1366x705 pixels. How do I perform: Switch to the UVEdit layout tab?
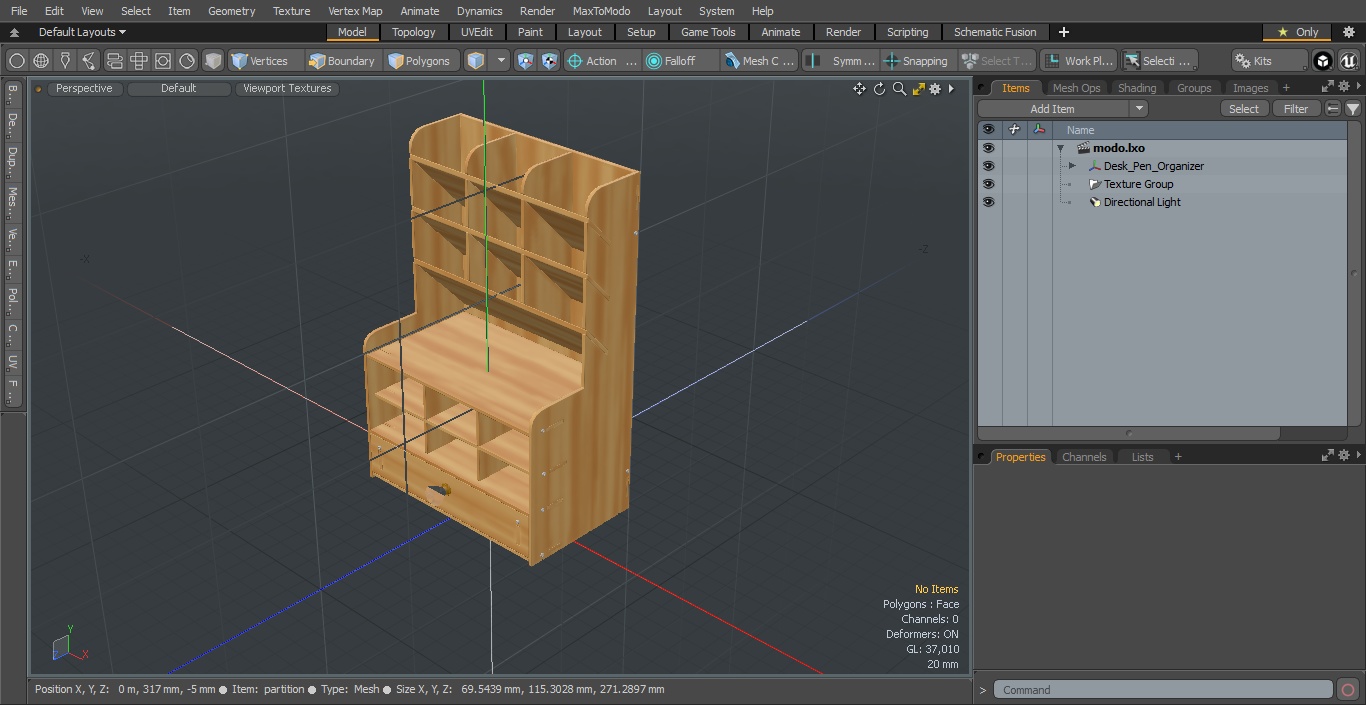(x=477, y=32)
